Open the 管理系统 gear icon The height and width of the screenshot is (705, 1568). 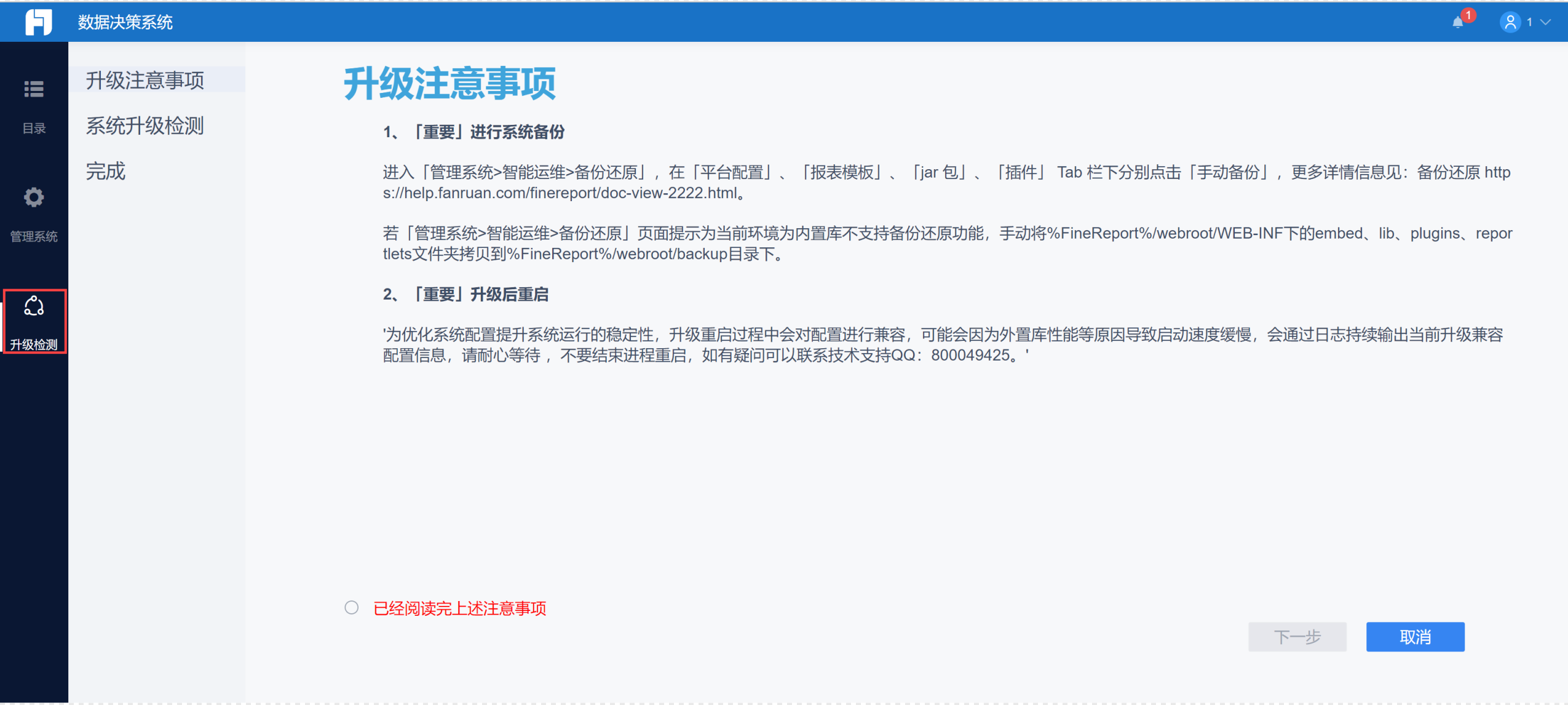click(34, 197)
